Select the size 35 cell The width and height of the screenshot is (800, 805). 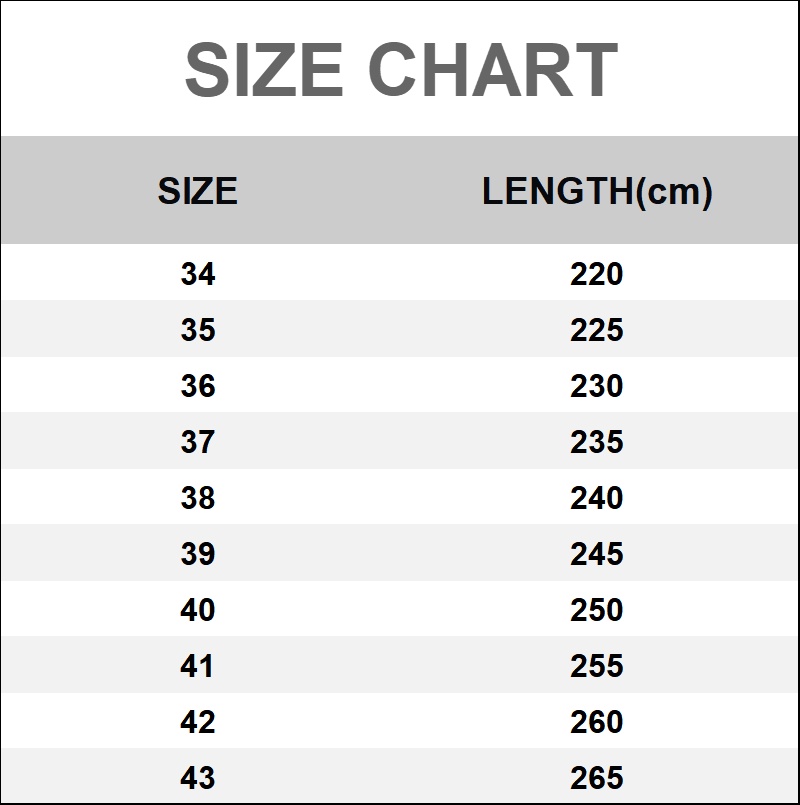pyautogui.click(x=198, y=330)
